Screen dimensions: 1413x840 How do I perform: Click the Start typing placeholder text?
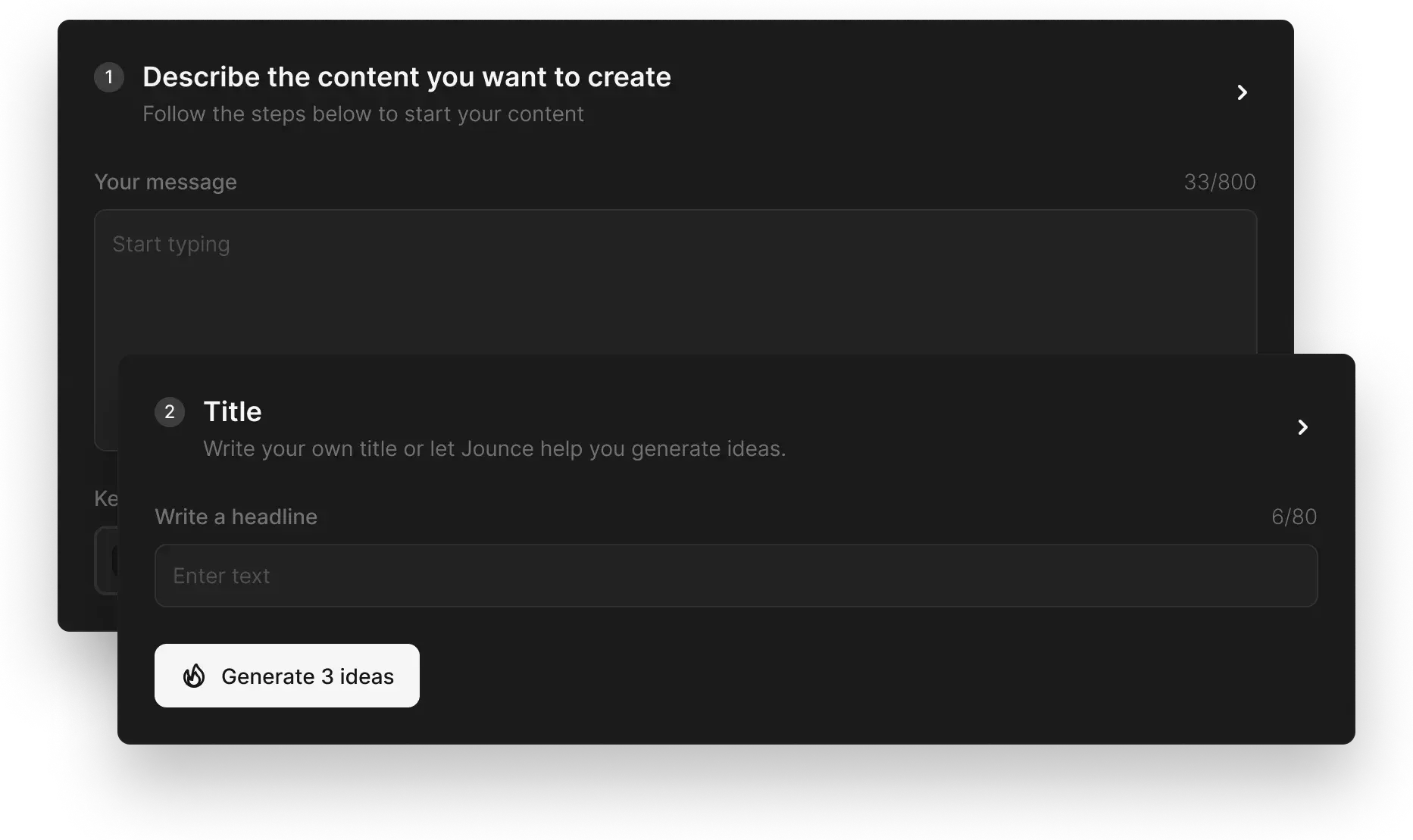(171, 245)
